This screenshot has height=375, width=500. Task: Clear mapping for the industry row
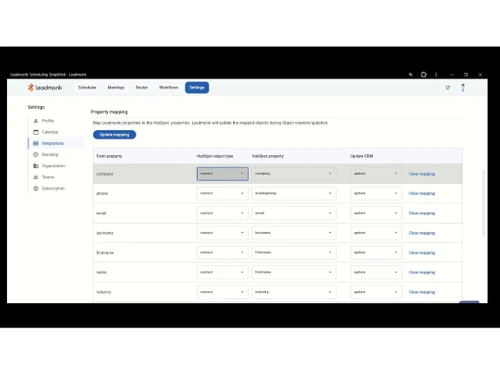point(422,292)
